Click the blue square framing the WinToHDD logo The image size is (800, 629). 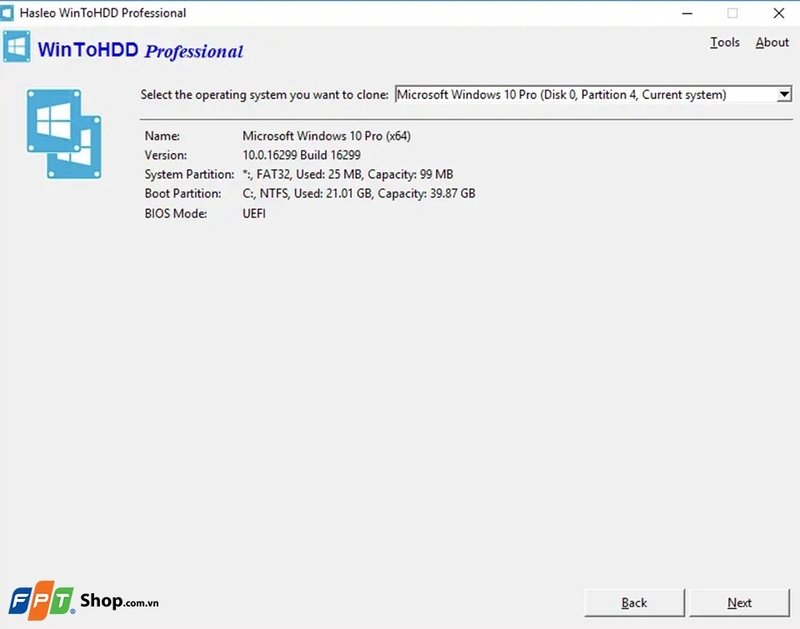click(x=16, y=47)
